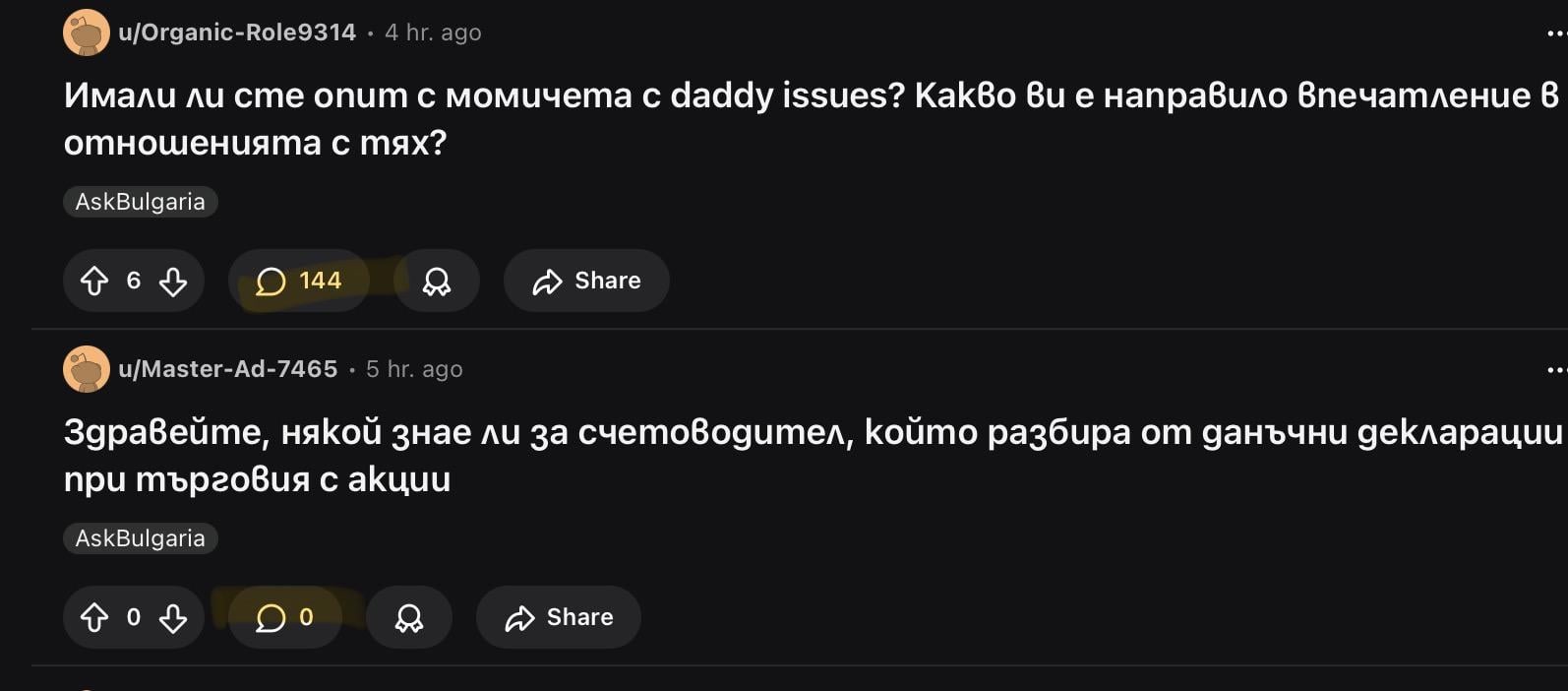1568x691 pixels.
Task: Click the Master-Ad-7465 avatar image
Action: point(87,369)
